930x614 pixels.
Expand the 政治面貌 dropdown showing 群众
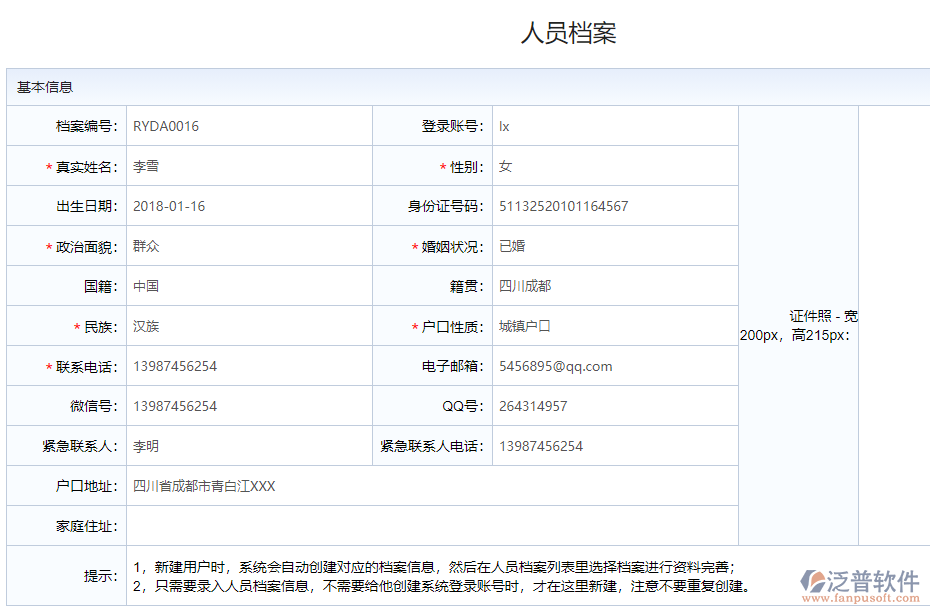pyautogui.click(x=248, y=246)
